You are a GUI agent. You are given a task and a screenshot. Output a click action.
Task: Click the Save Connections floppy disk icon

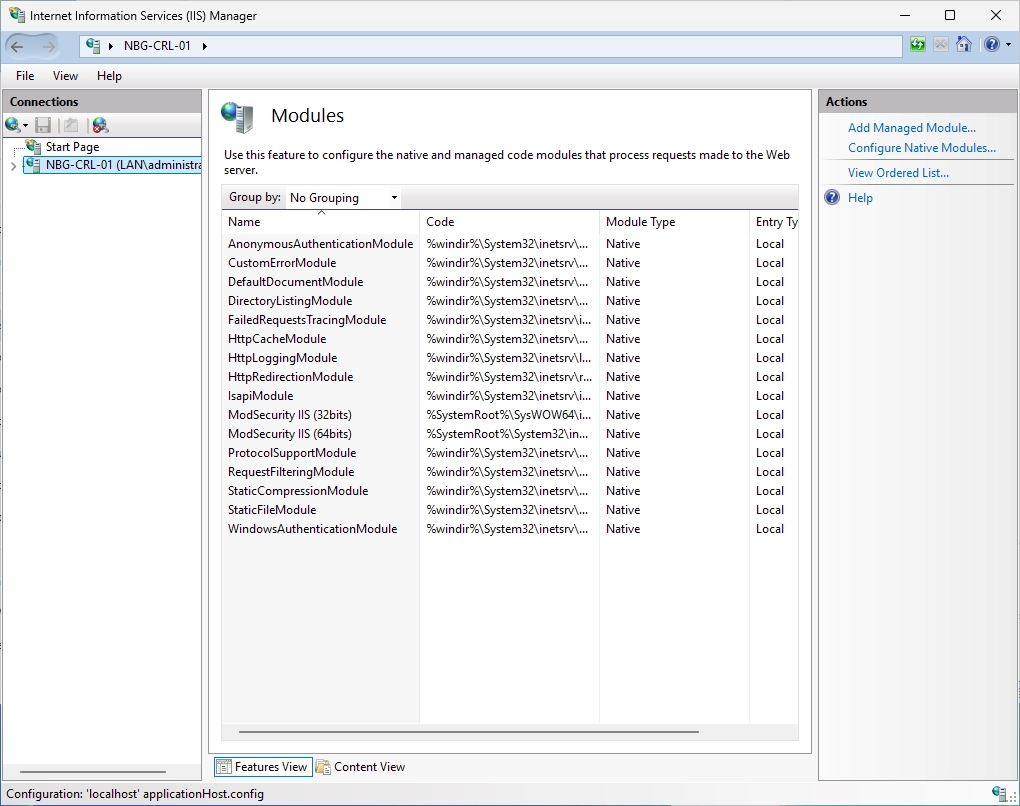click(x=43, y=125)
